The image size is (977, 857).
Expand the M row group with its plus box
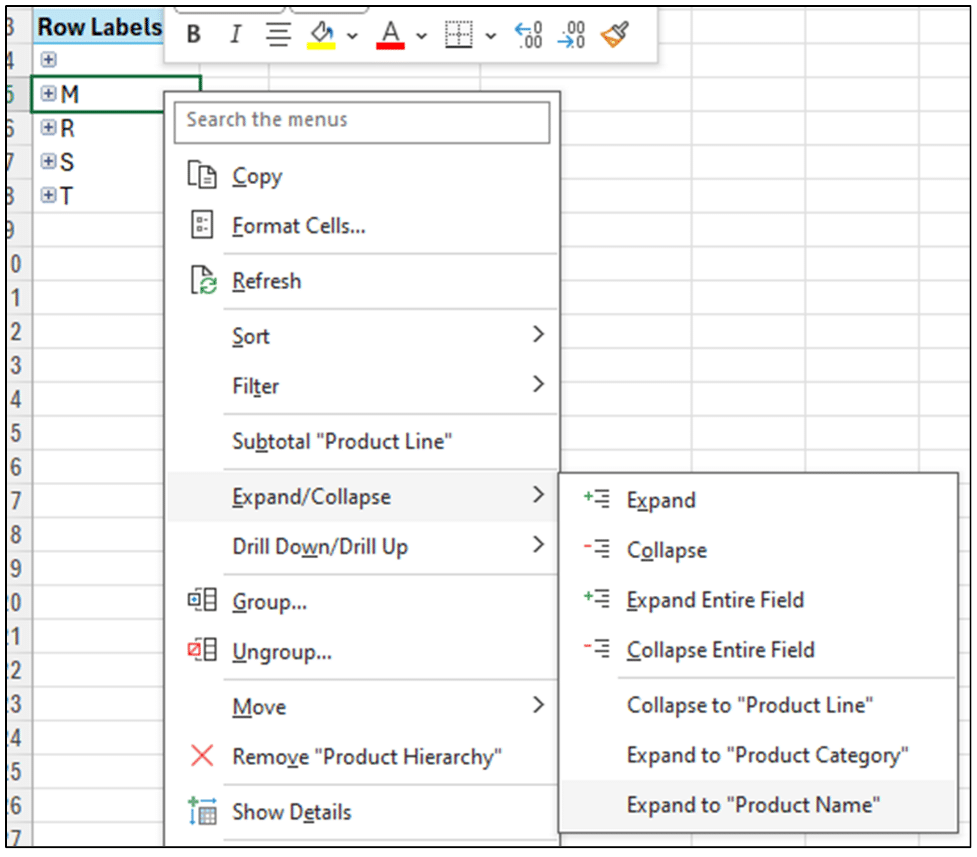pyautogui.click(x=48, y=93)
